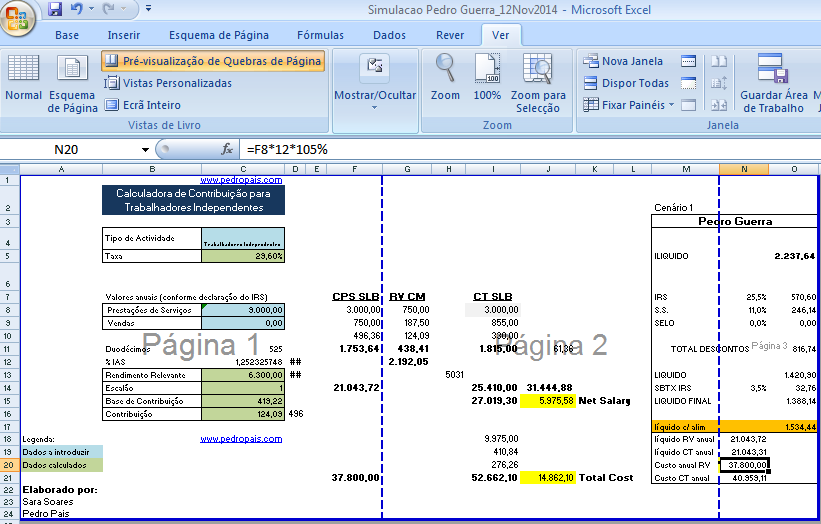This screenshot has height=524, width=821.
Task: Select the Pedro Guerra header cell
Action: tap(735, 221)
